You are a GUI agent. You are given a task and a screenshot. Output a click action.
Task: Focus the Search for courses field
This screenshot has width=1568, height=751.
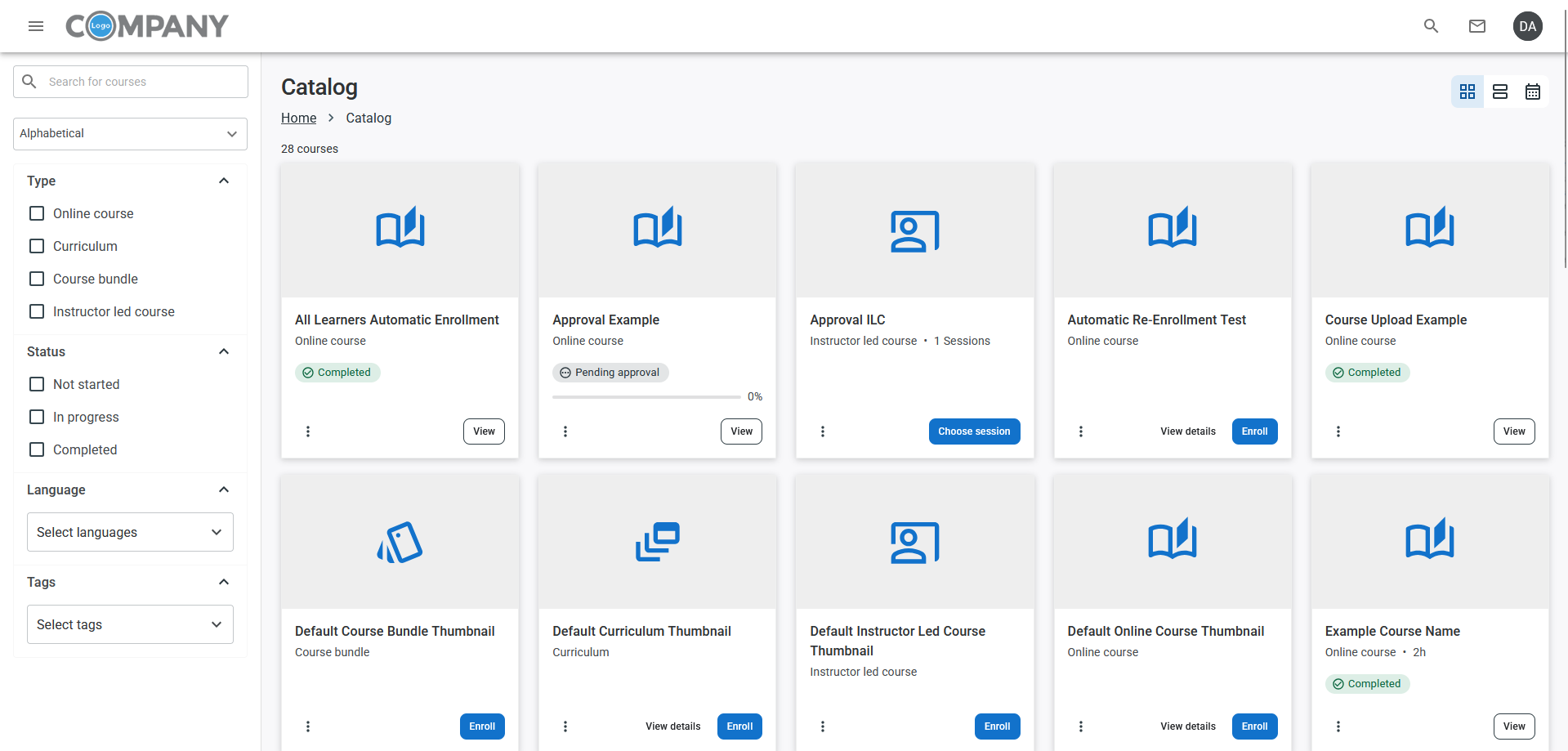coord(131,82)
